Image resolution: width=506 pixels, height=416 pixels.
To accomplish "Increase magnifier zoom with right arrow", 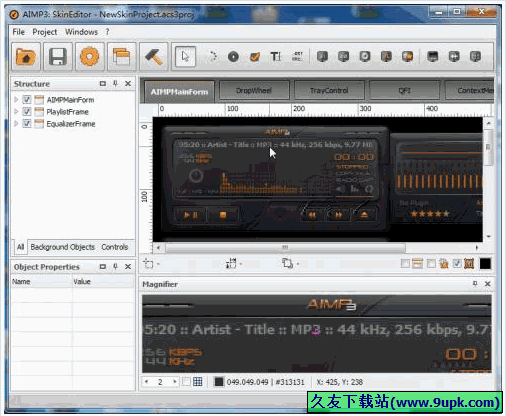I will (x=174, y=382).
